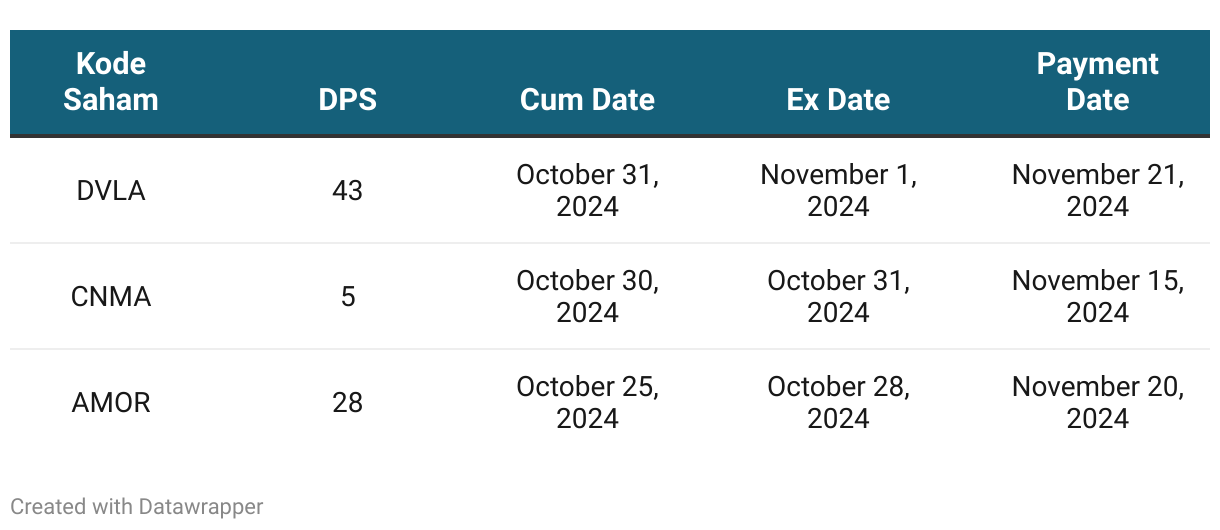Select the DPS column header

348,100
